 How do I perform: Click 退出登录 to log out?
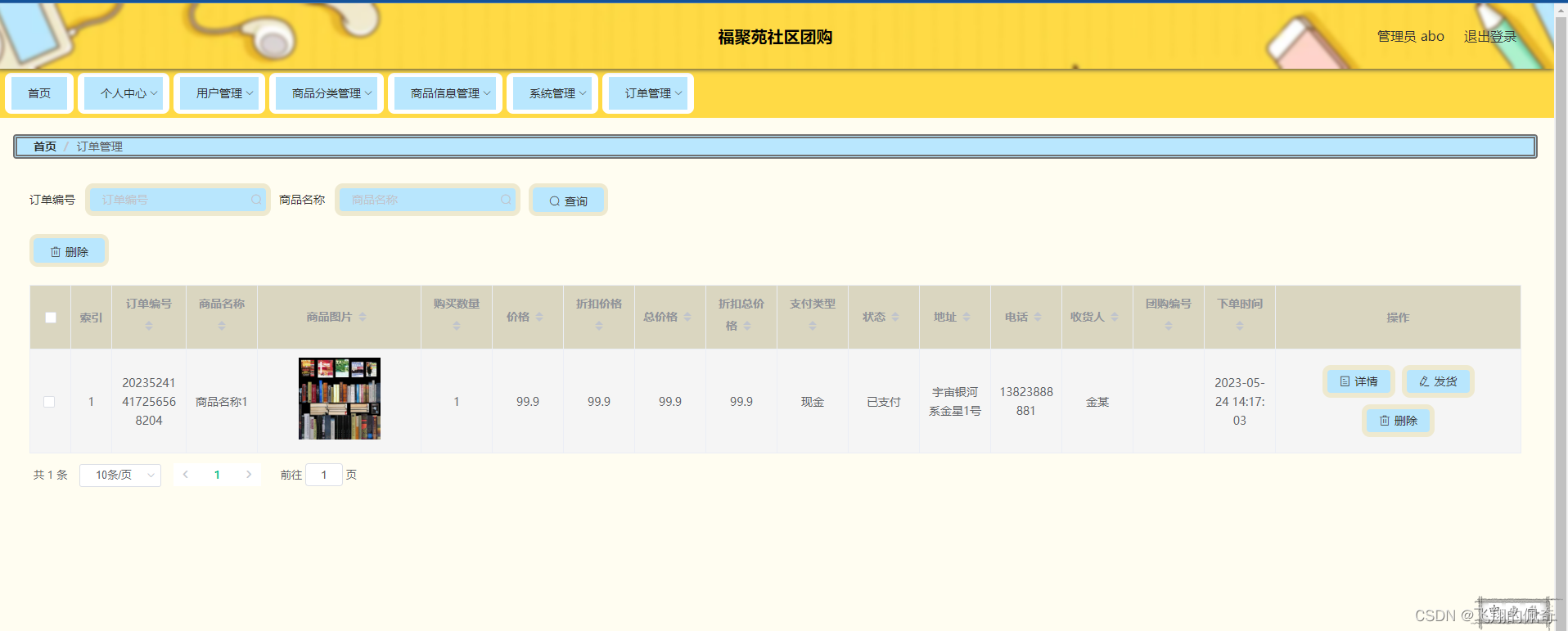tap(1490, 37)
